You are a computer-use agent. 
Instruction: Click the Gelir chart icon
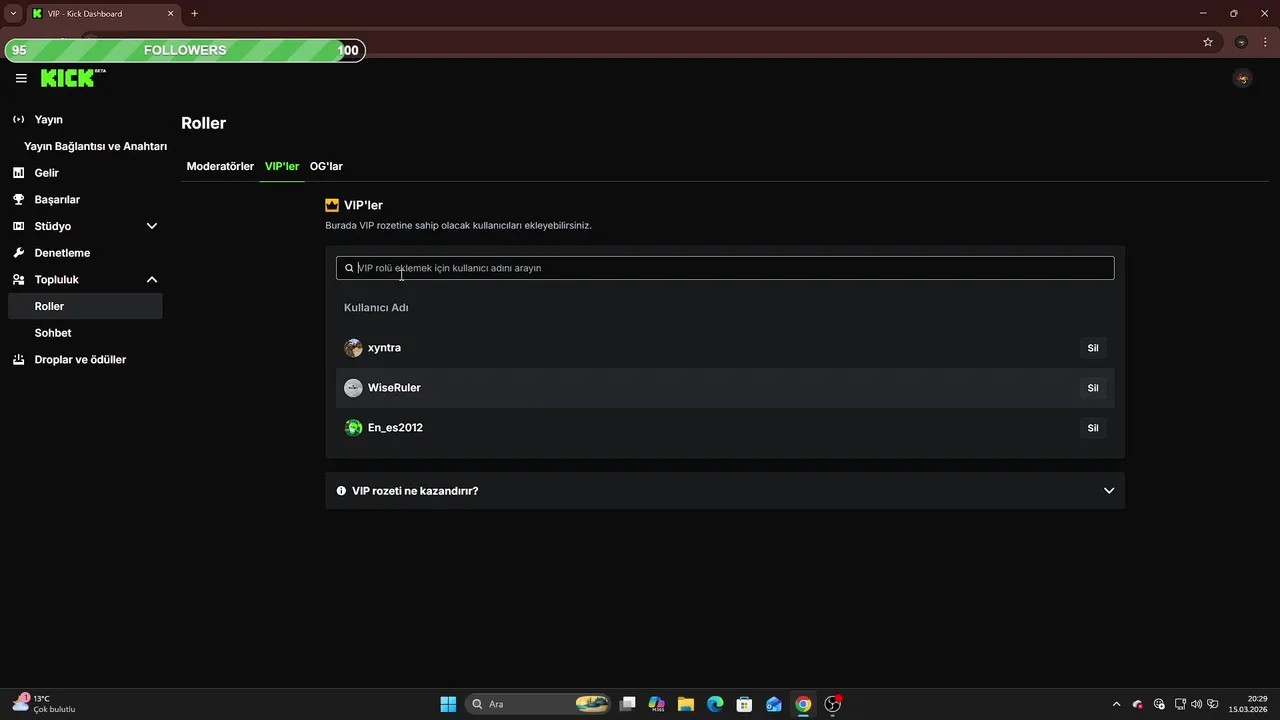pos(18,173)
